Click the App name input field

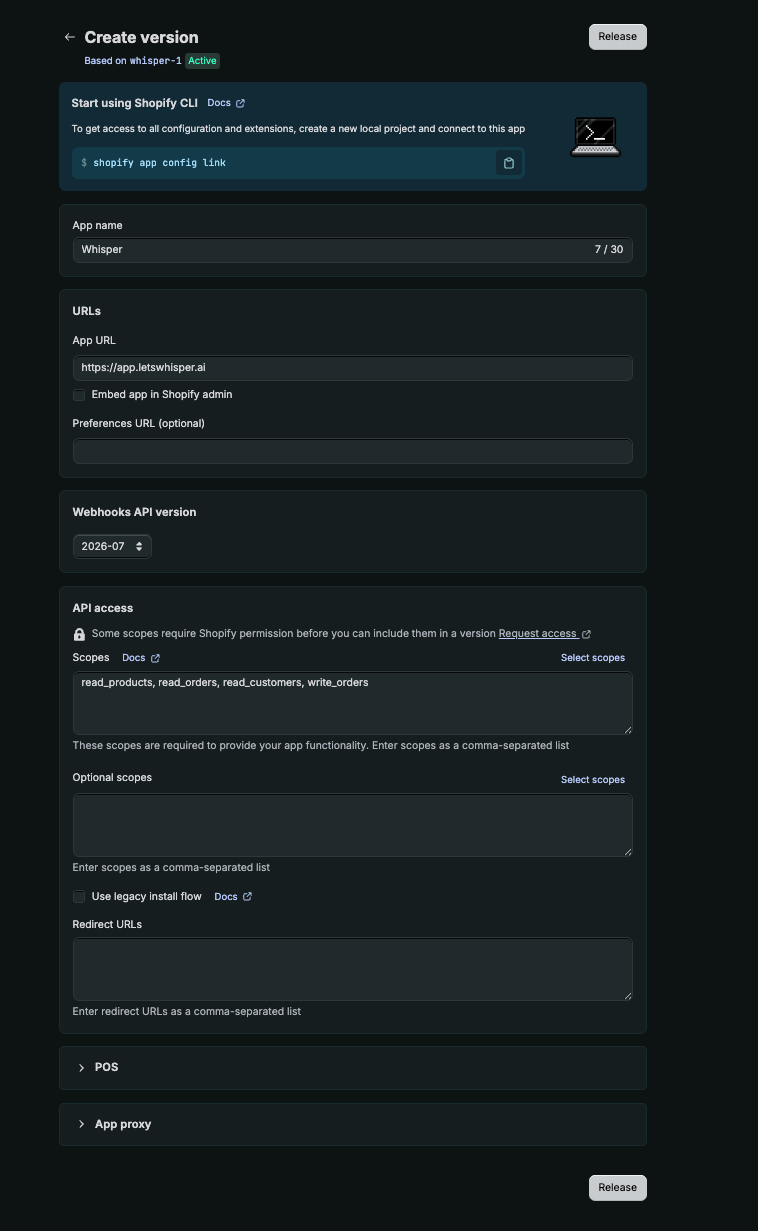(x=353, y=249)
